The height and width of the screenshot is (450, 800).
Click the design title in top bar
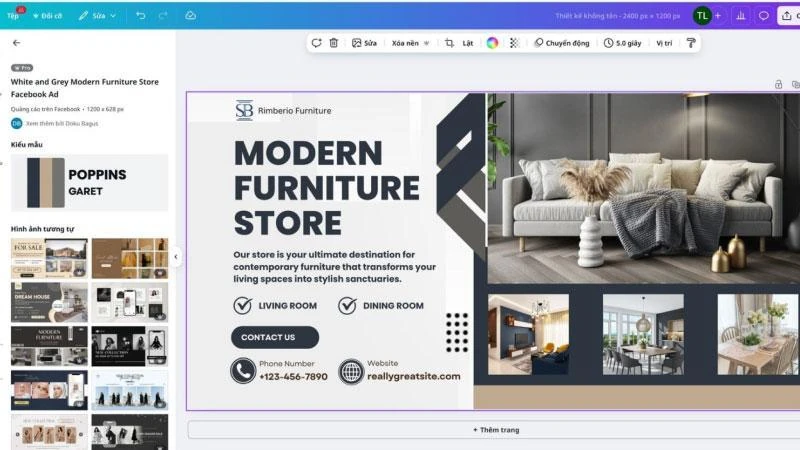coord(617,16)
